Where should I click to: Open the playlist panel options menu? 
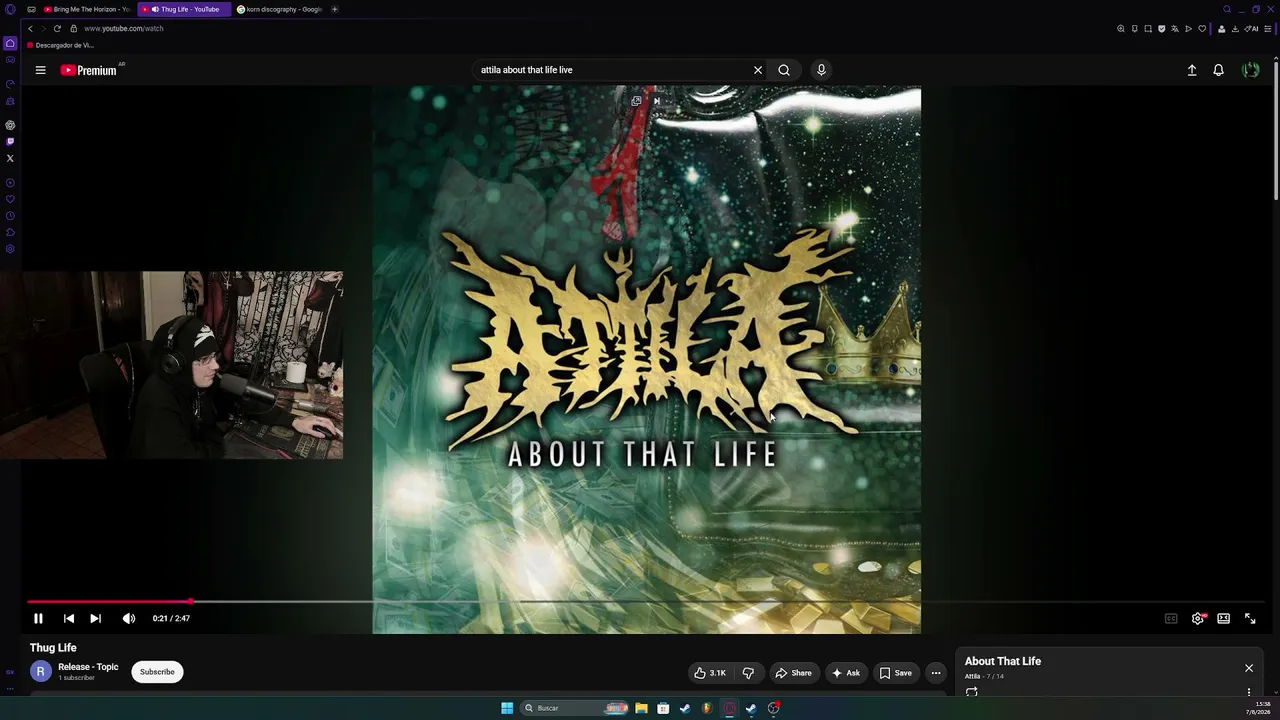1248,691
